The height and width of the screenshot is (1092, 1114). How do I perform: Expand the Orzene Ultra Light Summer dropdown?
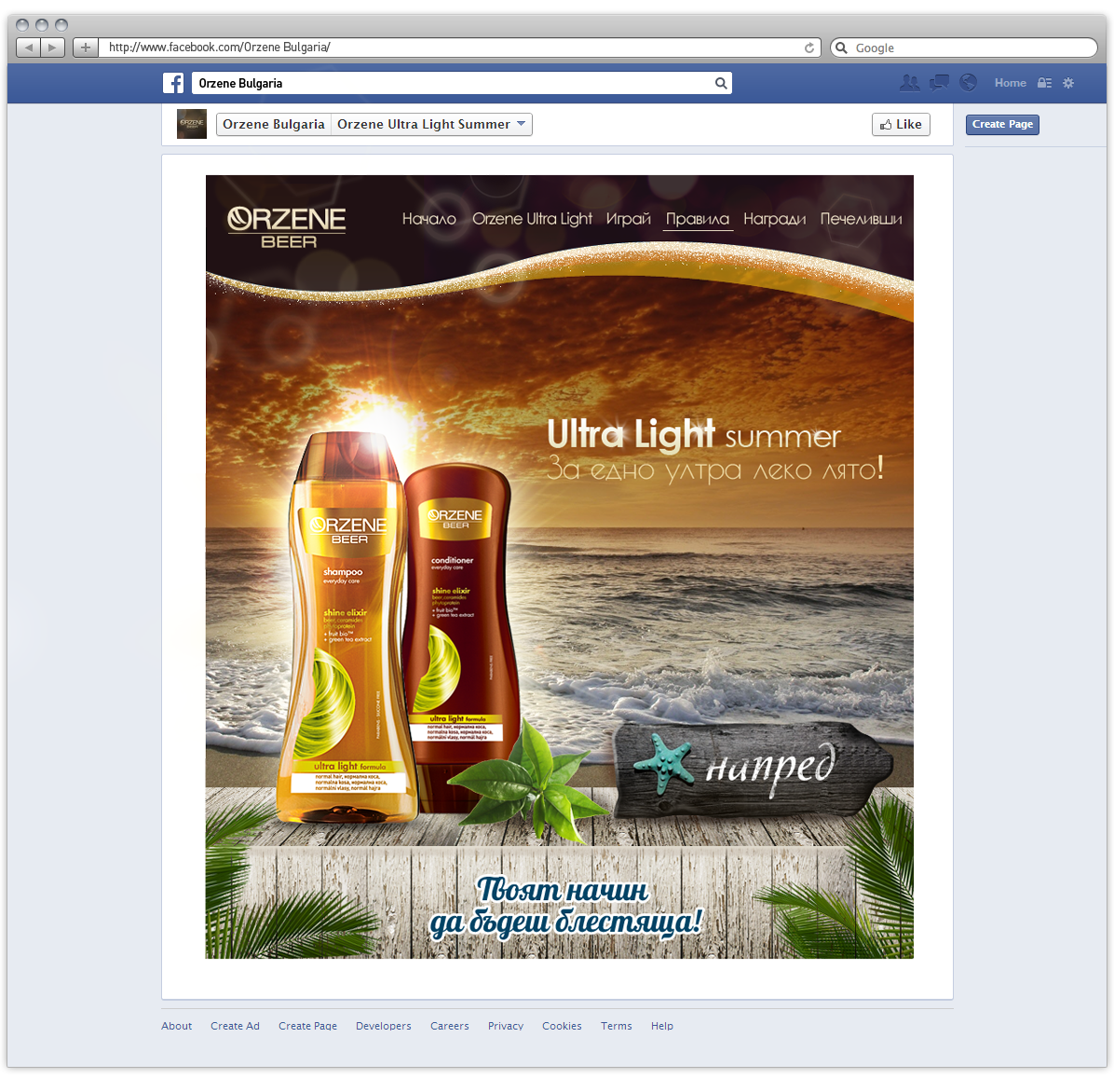[x=432, y=124]
